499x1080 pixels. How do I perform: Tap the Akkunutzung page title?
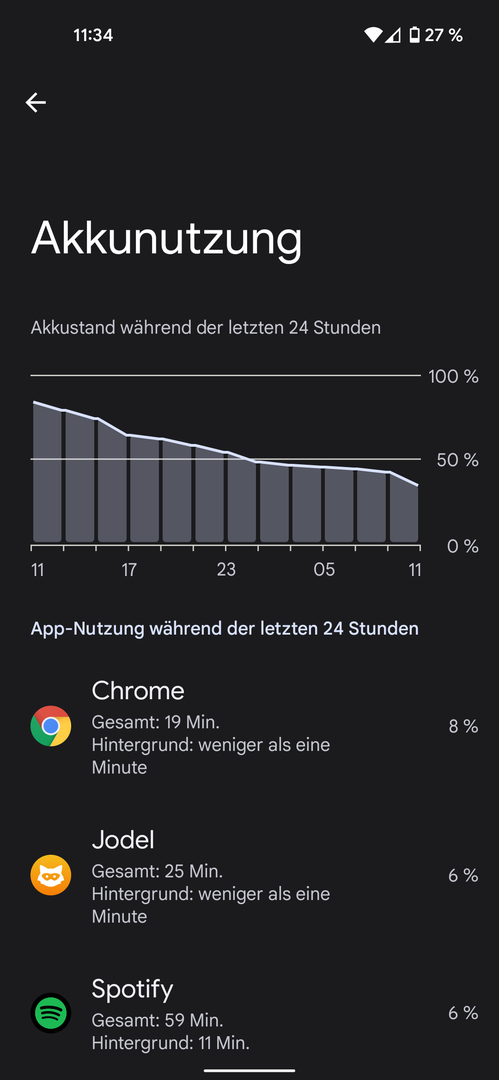pyautogui.click(x=166, y=239)
